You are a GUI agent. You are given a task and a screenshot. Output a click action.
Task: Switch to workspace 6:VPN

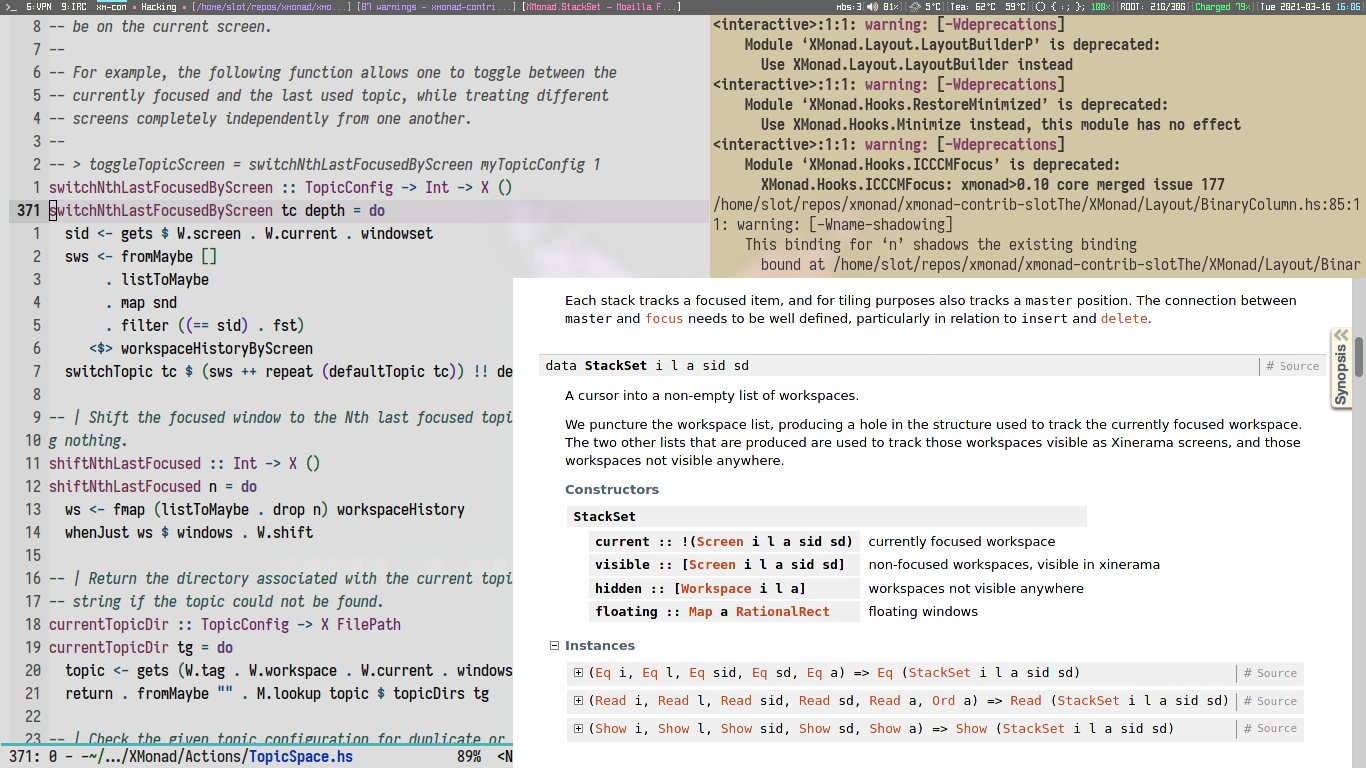click(x=38, y=7)
